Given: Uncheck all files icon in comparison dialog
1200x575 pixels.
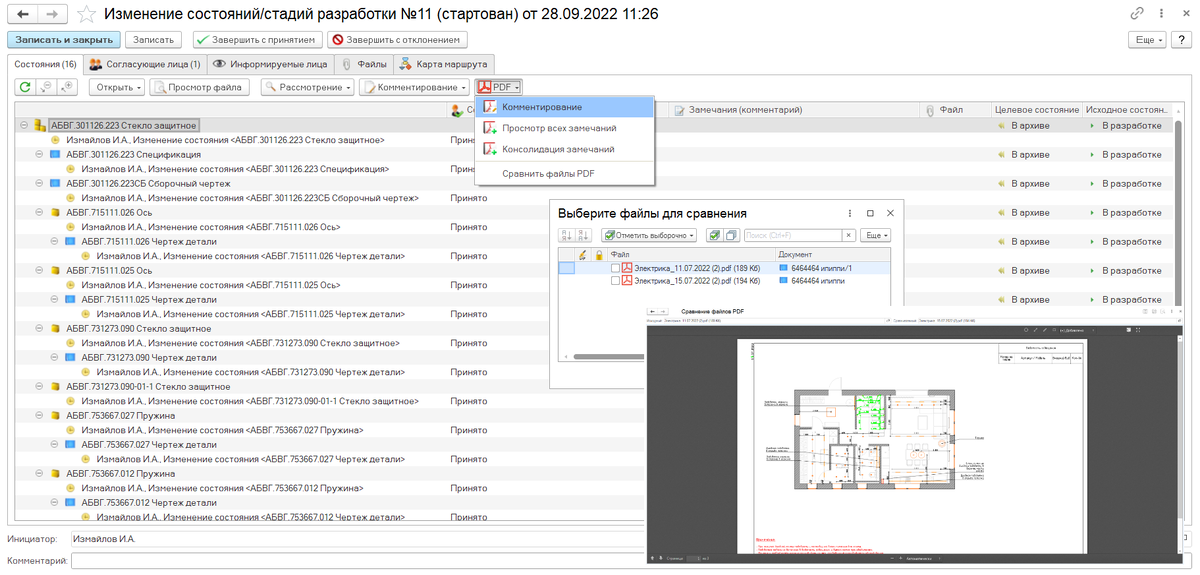Looking at the screenshot, I should 731,235.
